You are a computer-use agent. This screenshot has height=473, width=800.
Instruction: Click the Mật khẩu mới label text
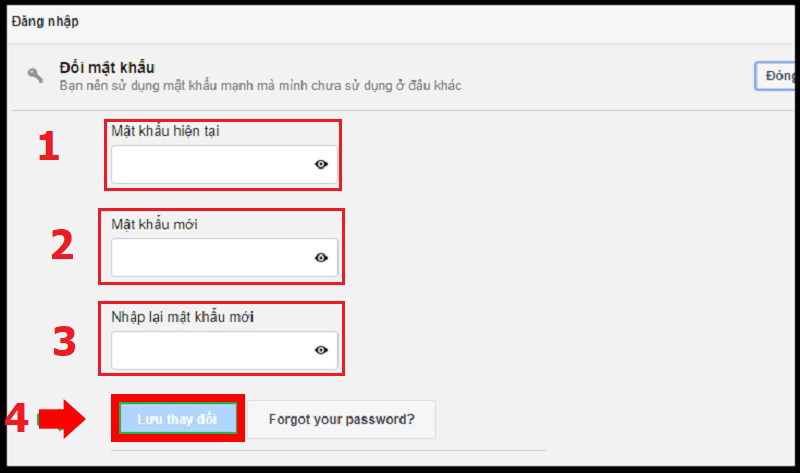pyautogui.click(x=154, y=224)
